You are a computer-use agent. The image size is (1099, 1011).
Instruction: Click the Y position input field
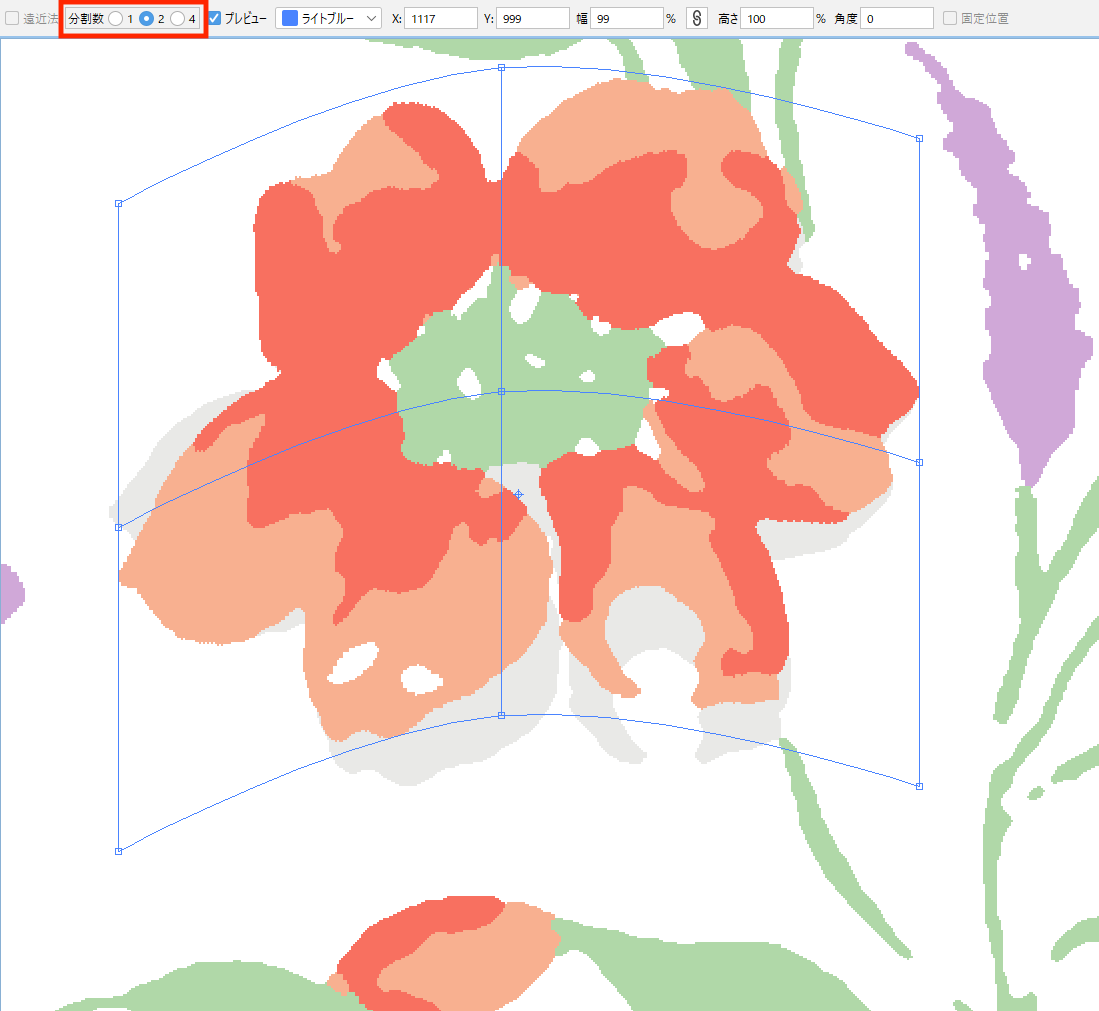tap(533, 18)
